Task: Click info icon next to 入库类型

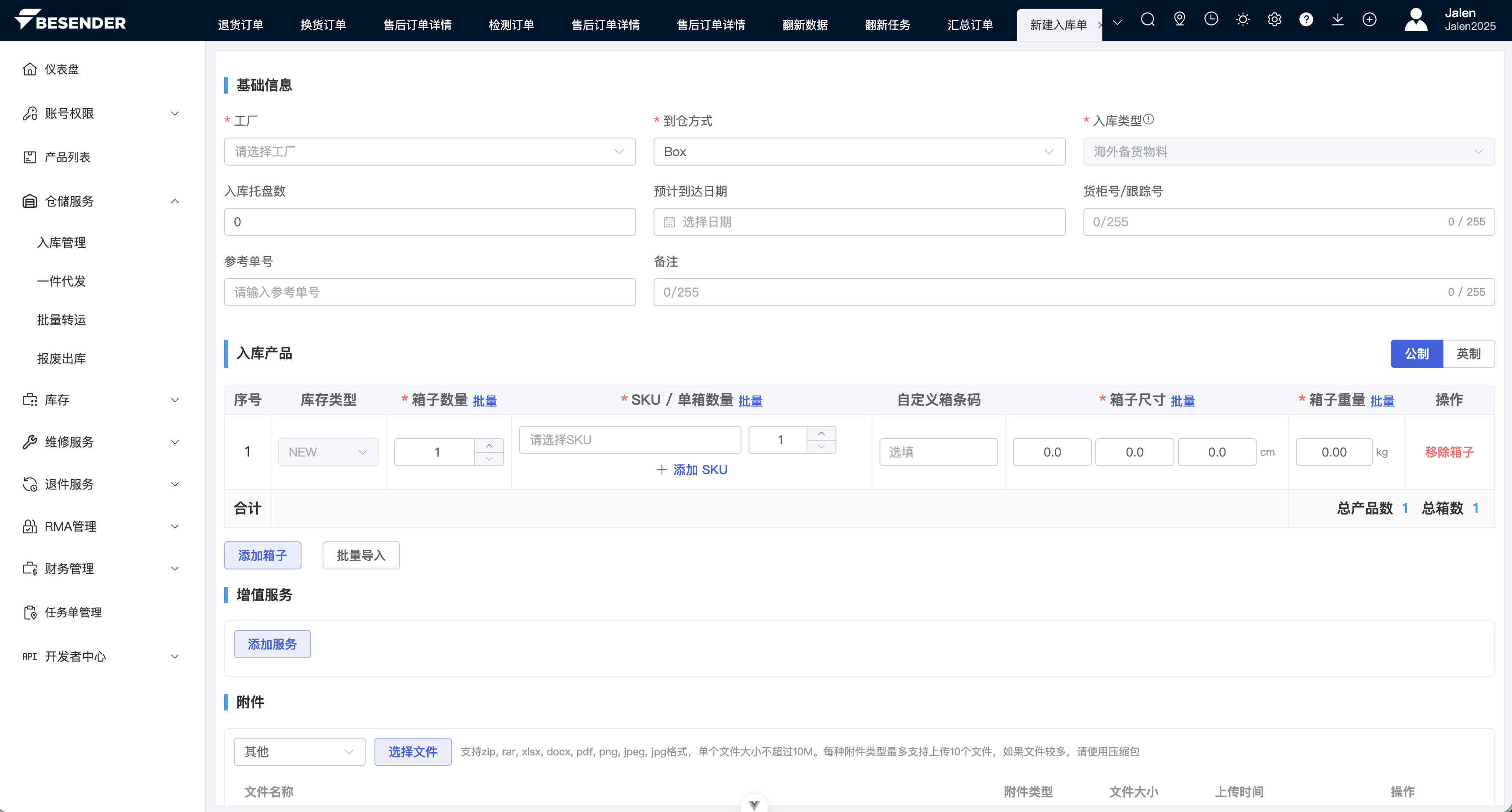Action: 1148,120
